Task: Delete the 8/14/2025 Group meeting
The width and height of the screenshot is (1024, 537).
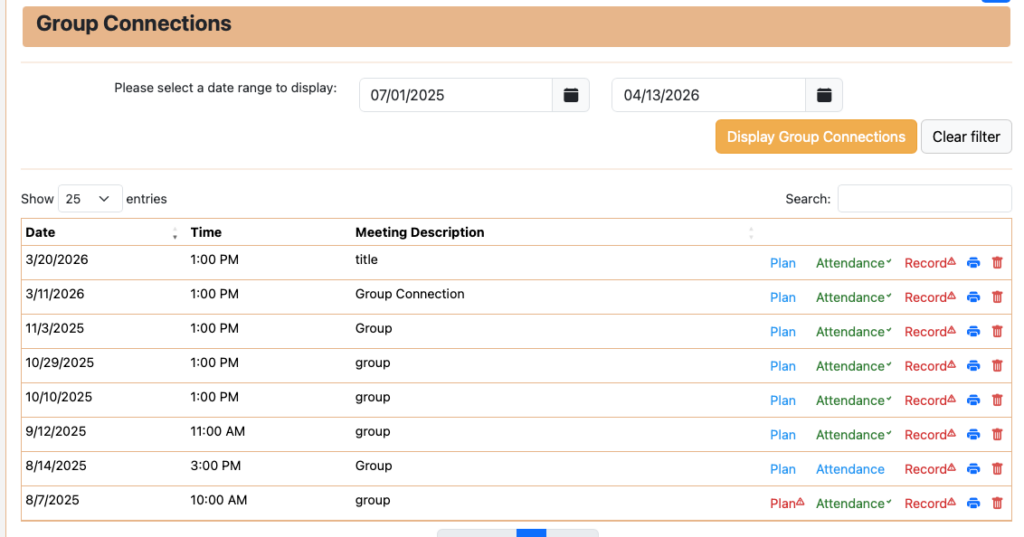Action: [997, 469]
